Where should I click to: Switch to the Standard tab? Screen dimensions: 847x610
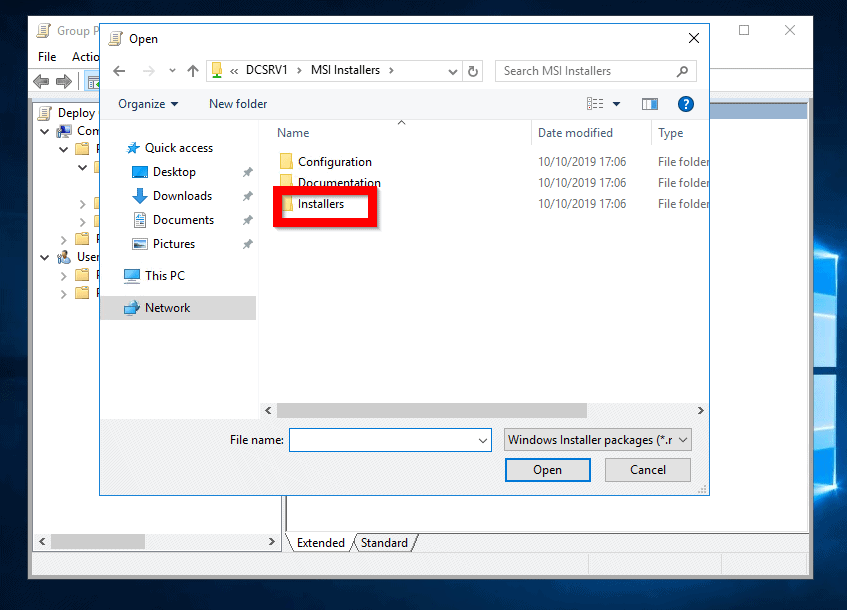pyautogui.click(x=384, y=542)
